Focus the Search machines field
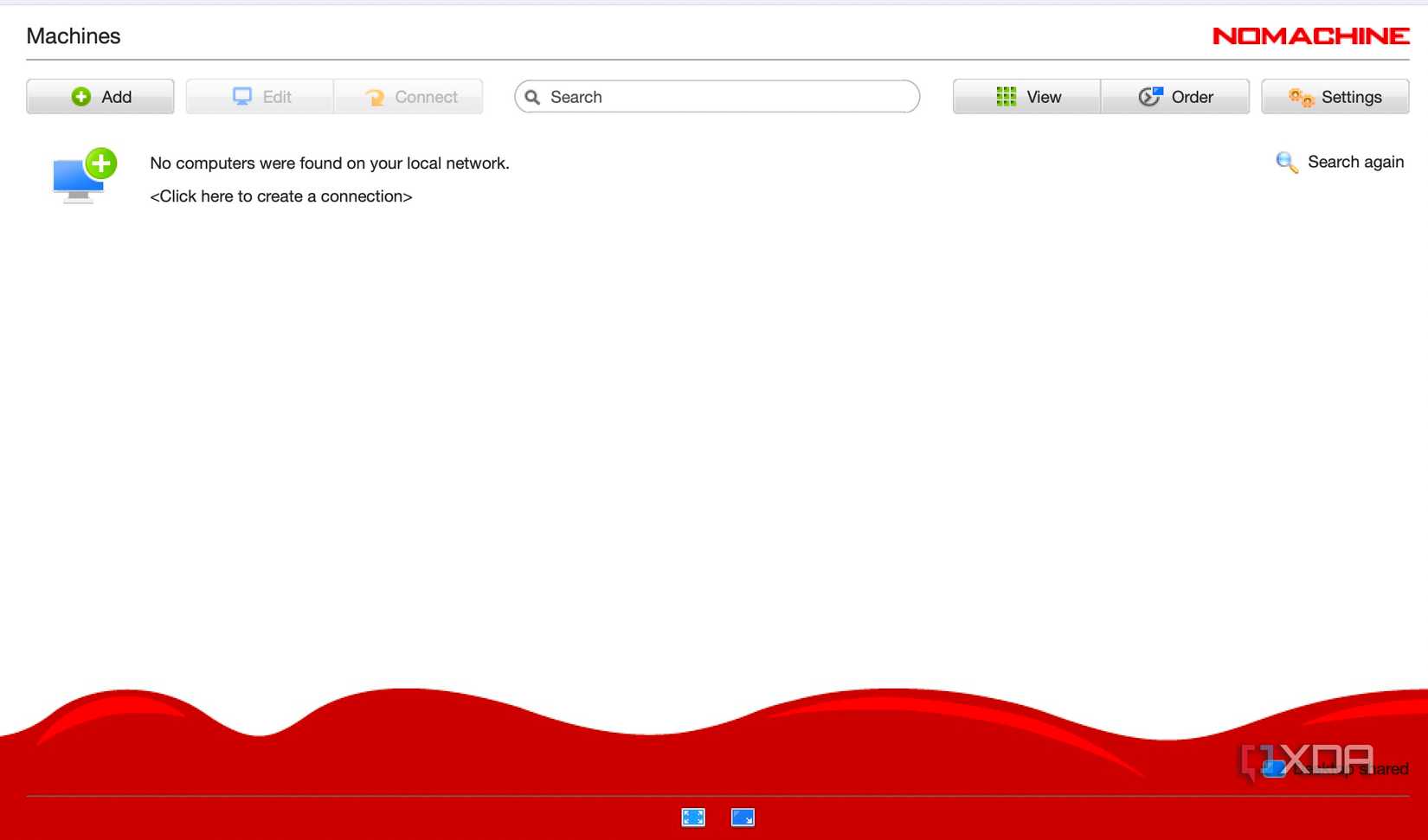Viewport: 1428px width, 840px height. 717,97
